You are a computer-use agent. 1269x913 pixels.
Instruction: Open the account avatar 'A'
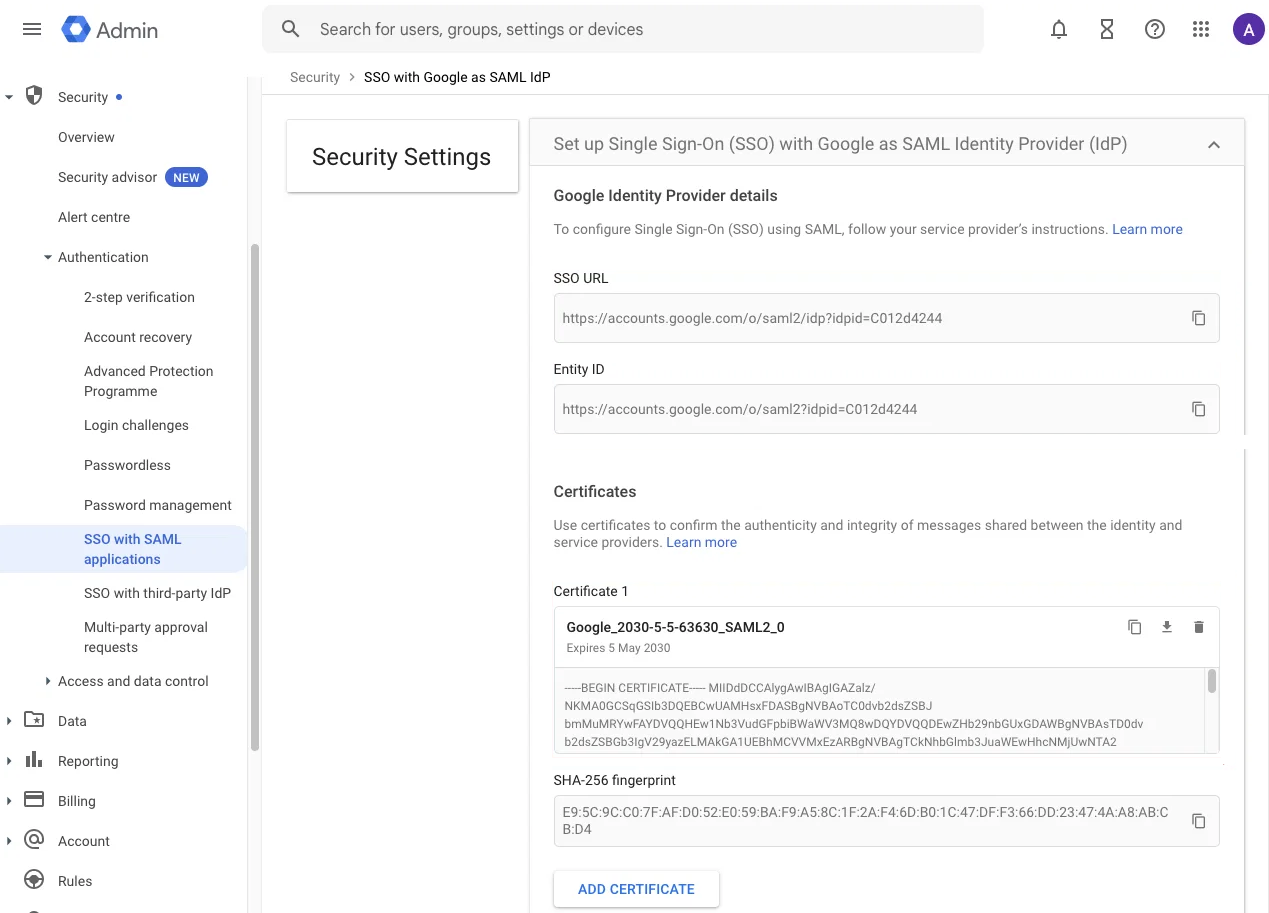pyautogui.click(x=1248, y=30)
